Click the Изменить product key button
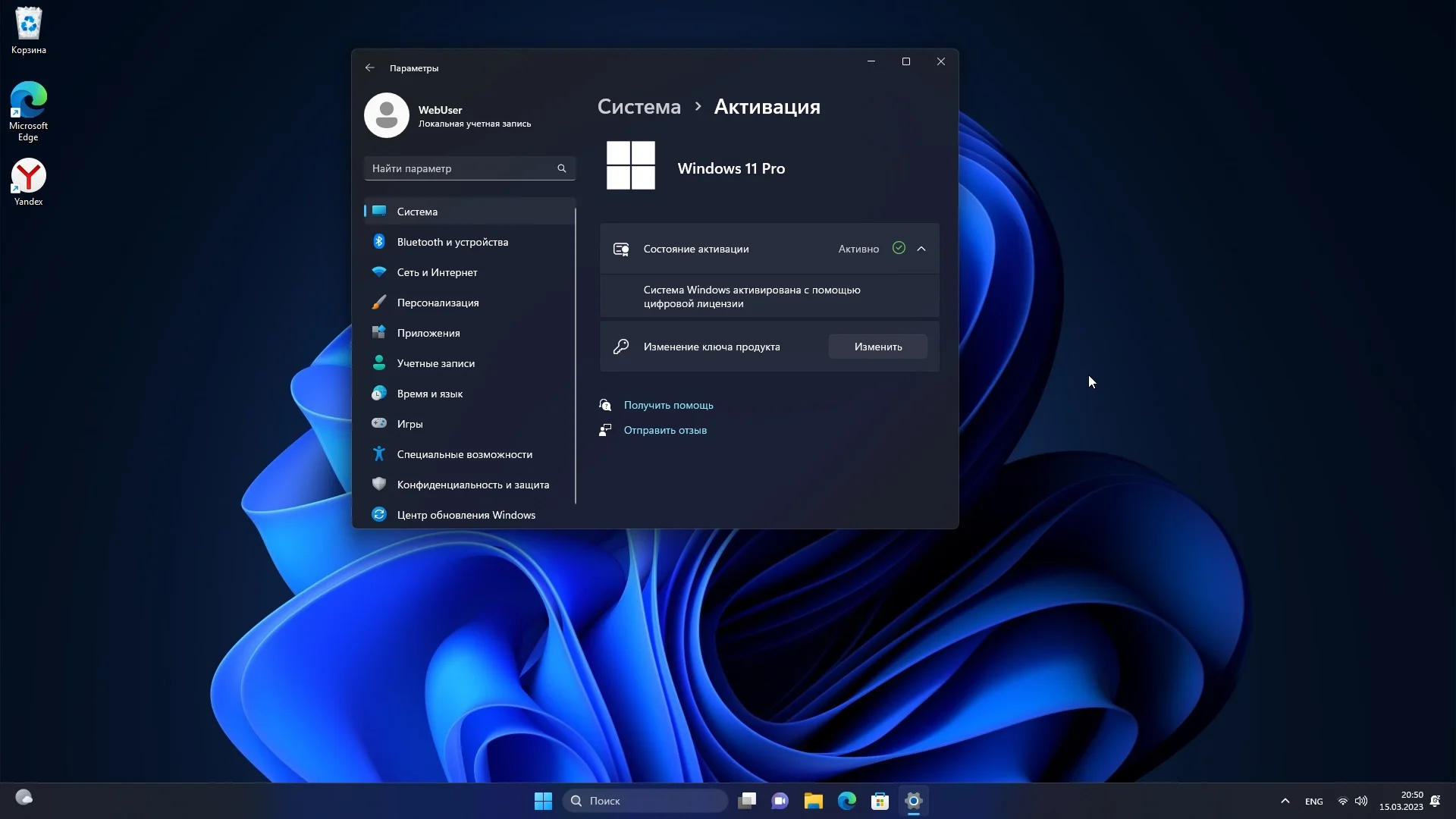The width and height of the screenshot is (1456, 819). tap(877, 347)
